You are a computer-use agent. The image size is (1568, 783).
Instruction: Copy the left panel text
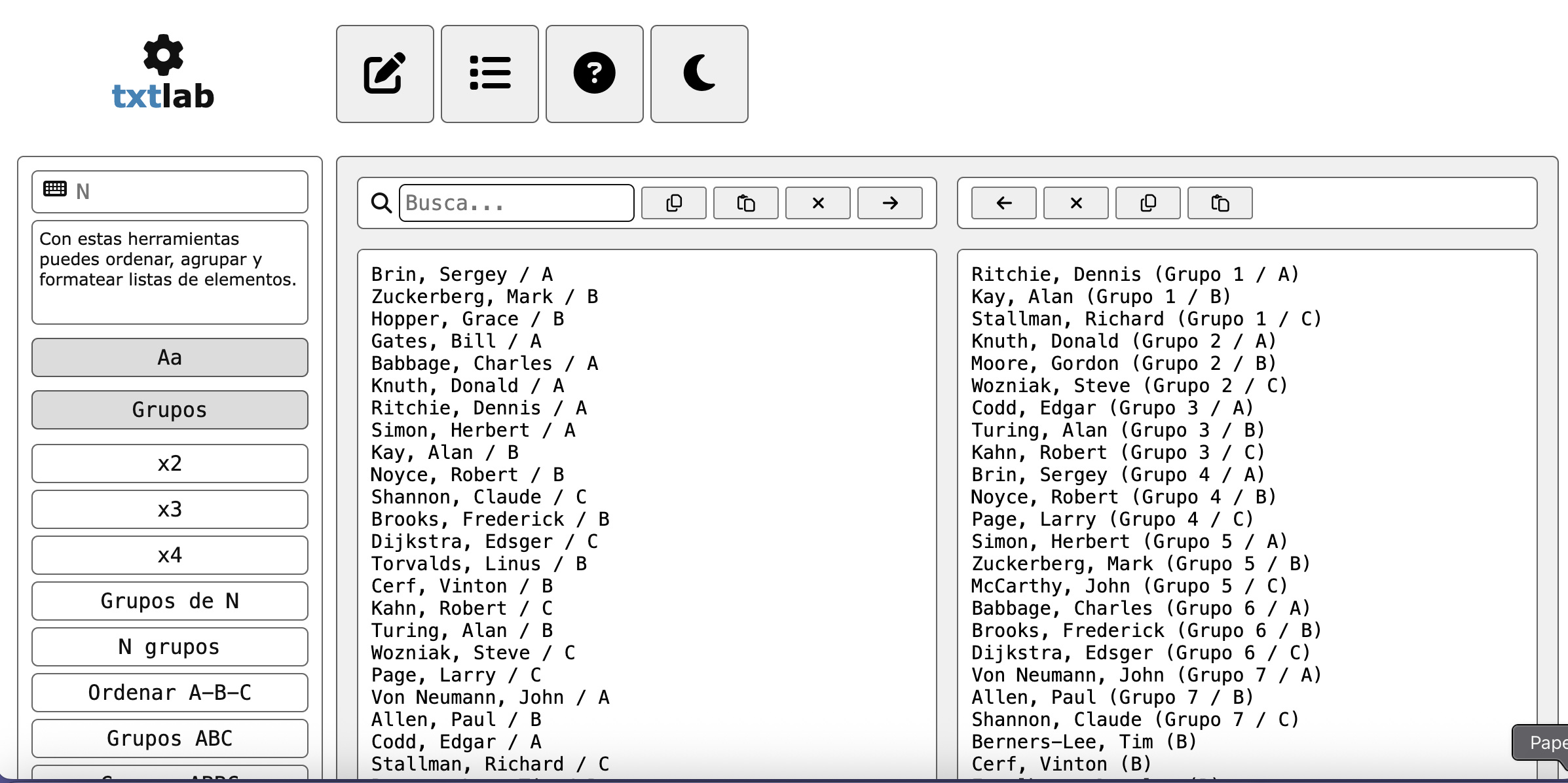(674, 203)
